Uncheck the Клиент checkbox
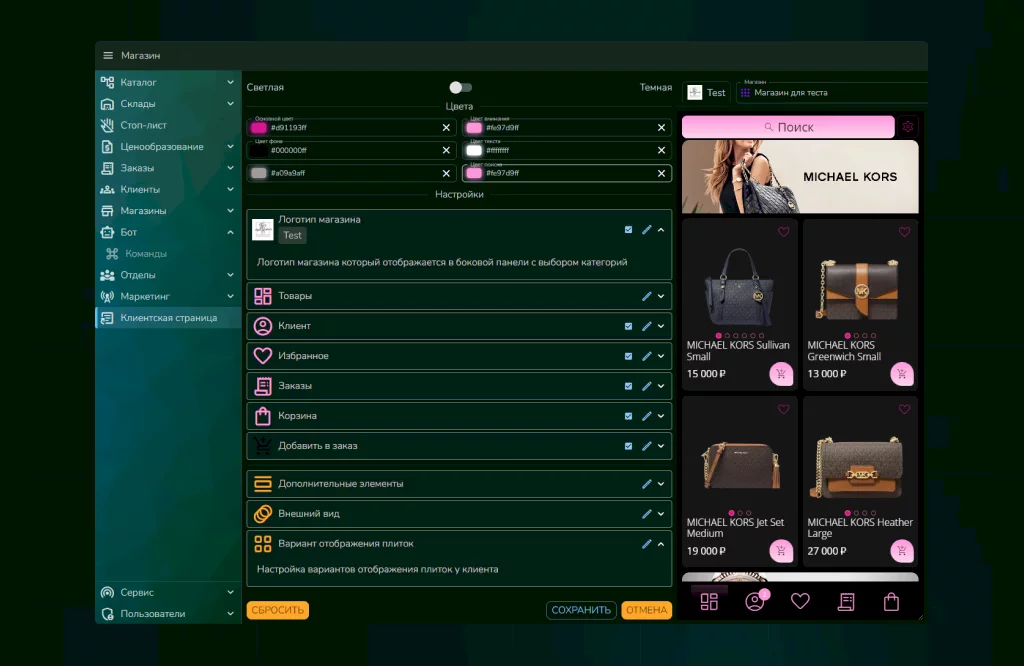Image resolution: width=1024 pixels, height=666 pixels. 628,326
